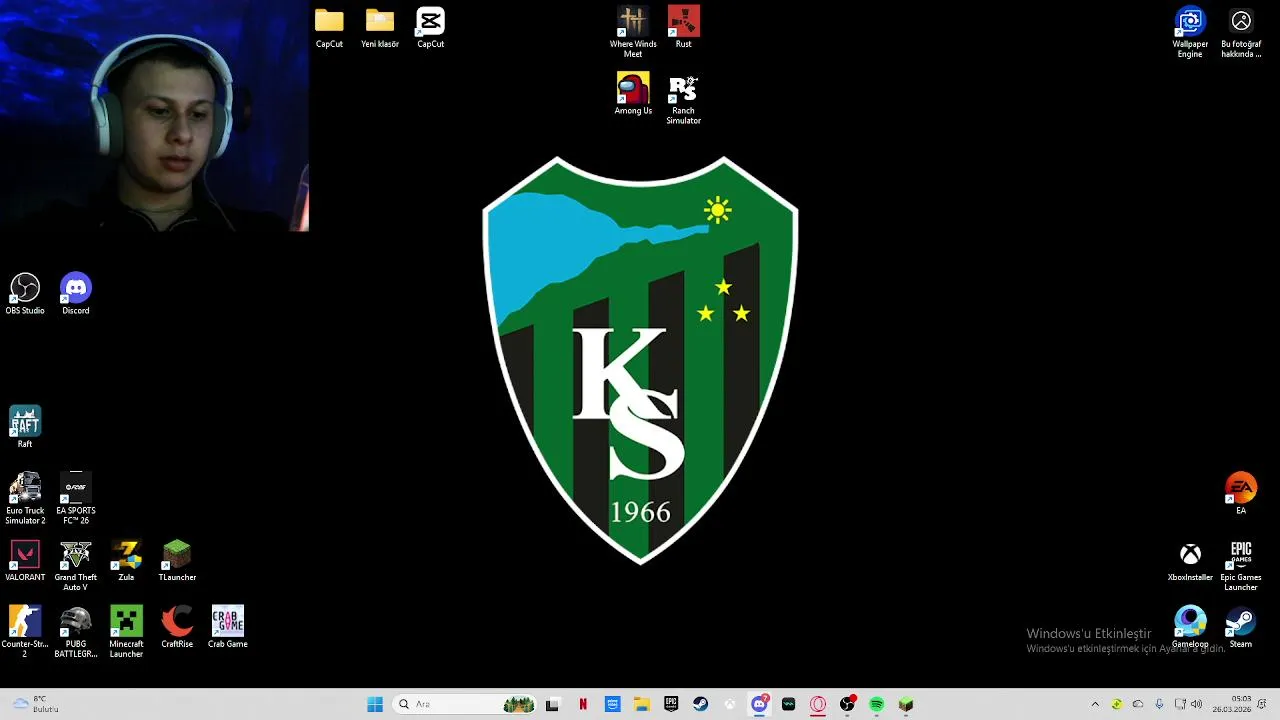
Task: Launch the CapCut app shortcut
Action: (x=430, y=28)
